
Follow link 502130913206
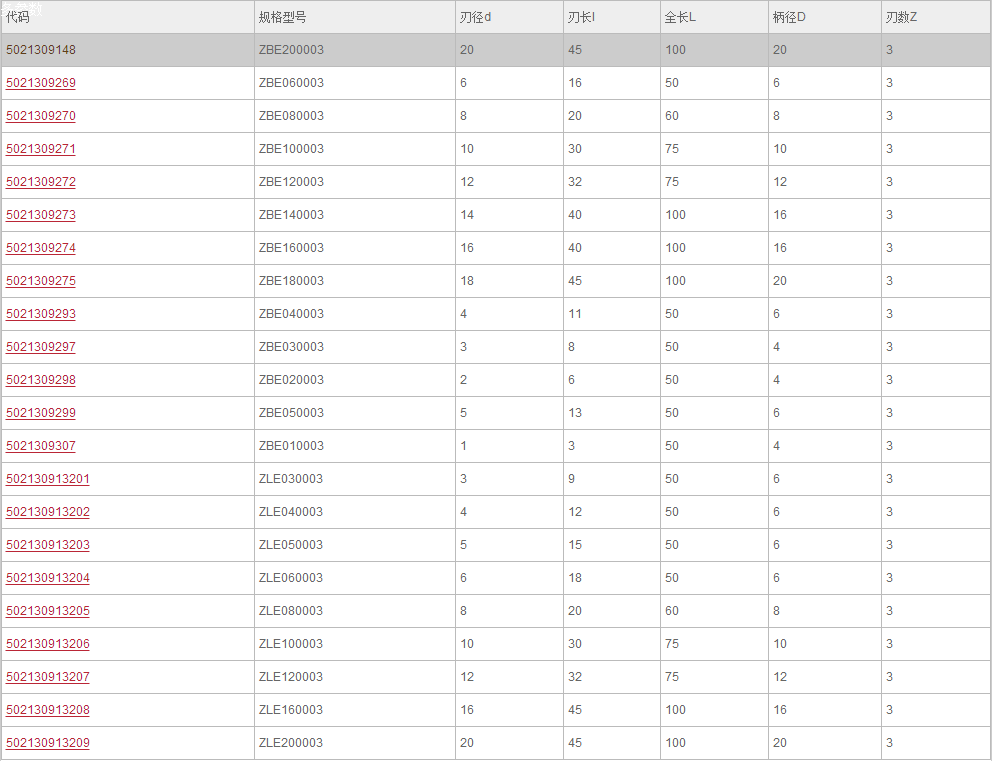(48, 644)
